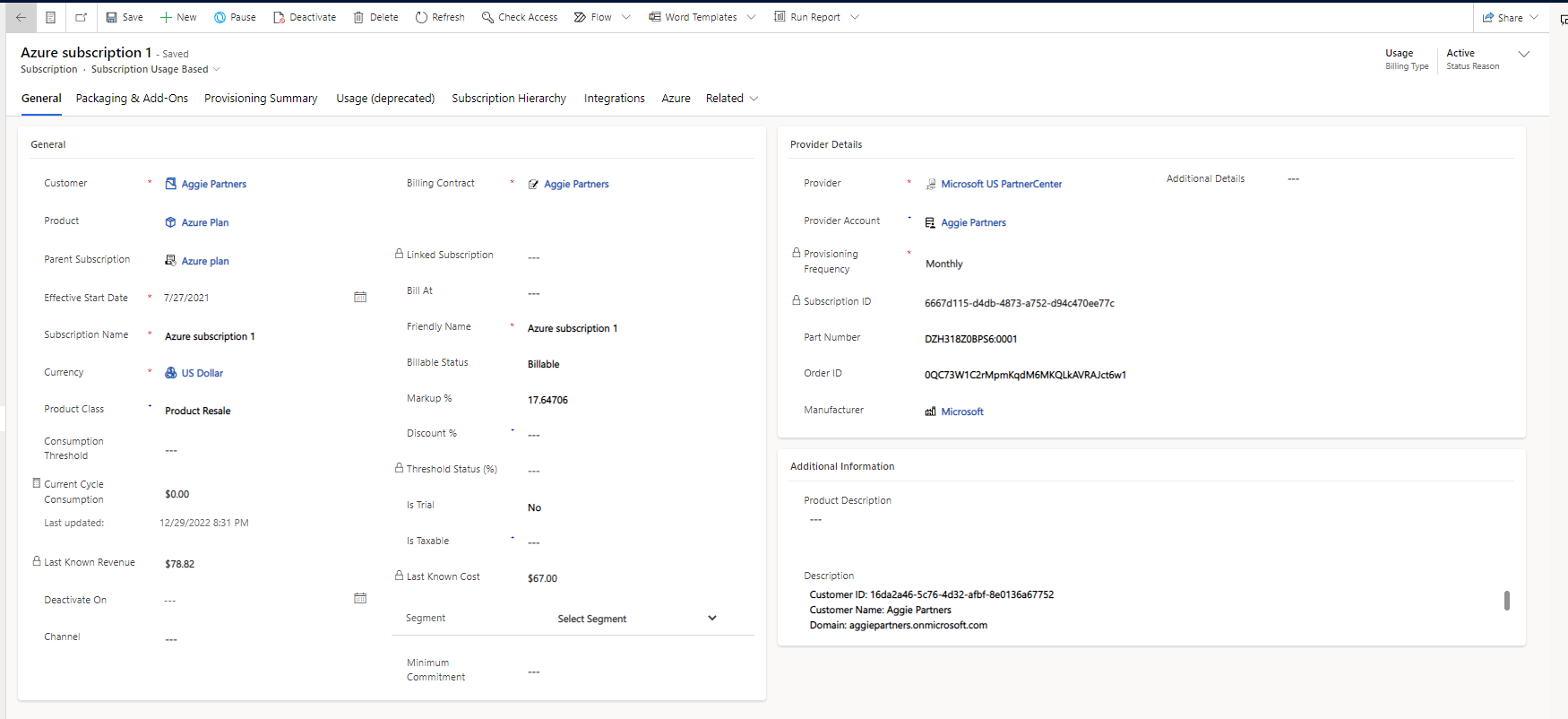Open the US Dollar currency link
Screen dimensions: 1568x719
point(202,373)
